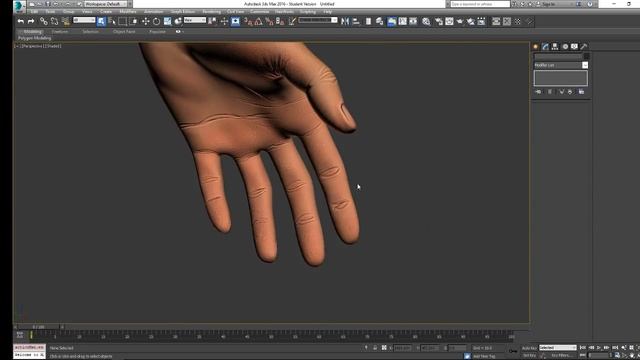Click the Auto Key button
This screenshot has height=360, width=640.
[529, 348]
